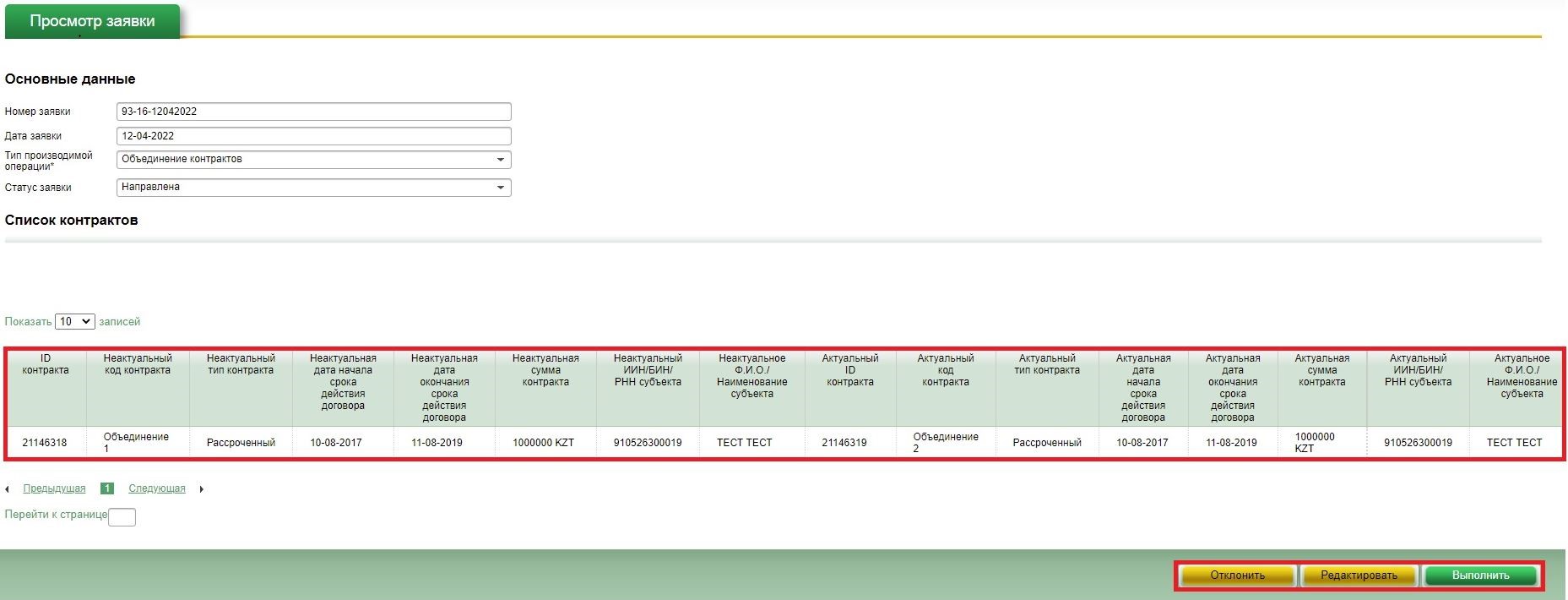
Task: Sort by ID контракта column header
Action: click(x=46, y=364)
